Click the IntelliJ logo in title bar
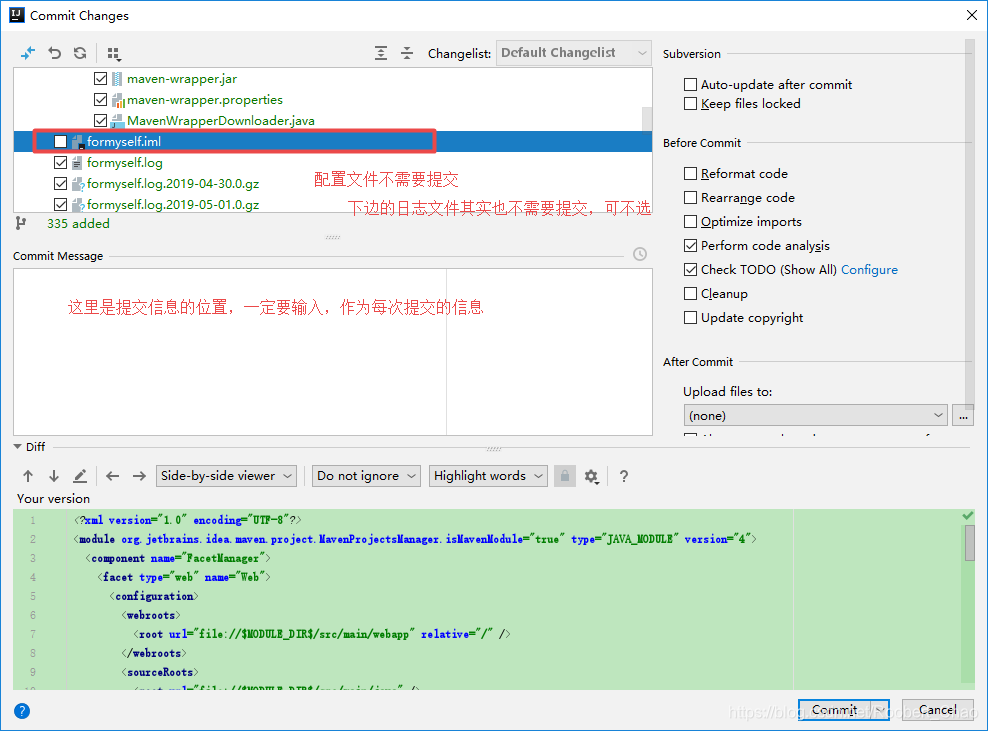This screenshot has width=988, height=731. point(17,14)
